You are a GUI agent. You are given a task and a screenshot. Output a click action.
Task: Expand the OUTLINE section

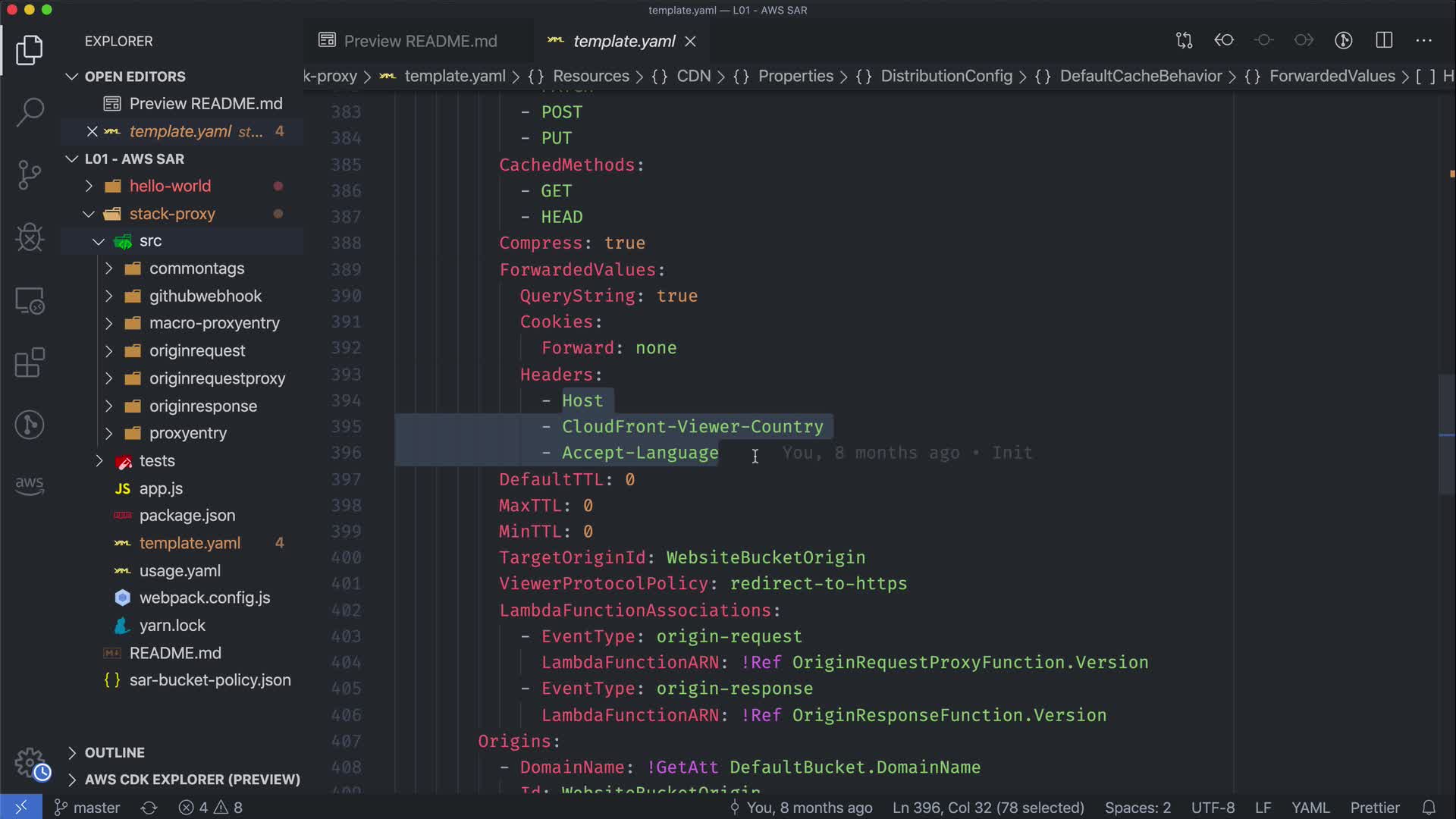(x=115, y=752)
